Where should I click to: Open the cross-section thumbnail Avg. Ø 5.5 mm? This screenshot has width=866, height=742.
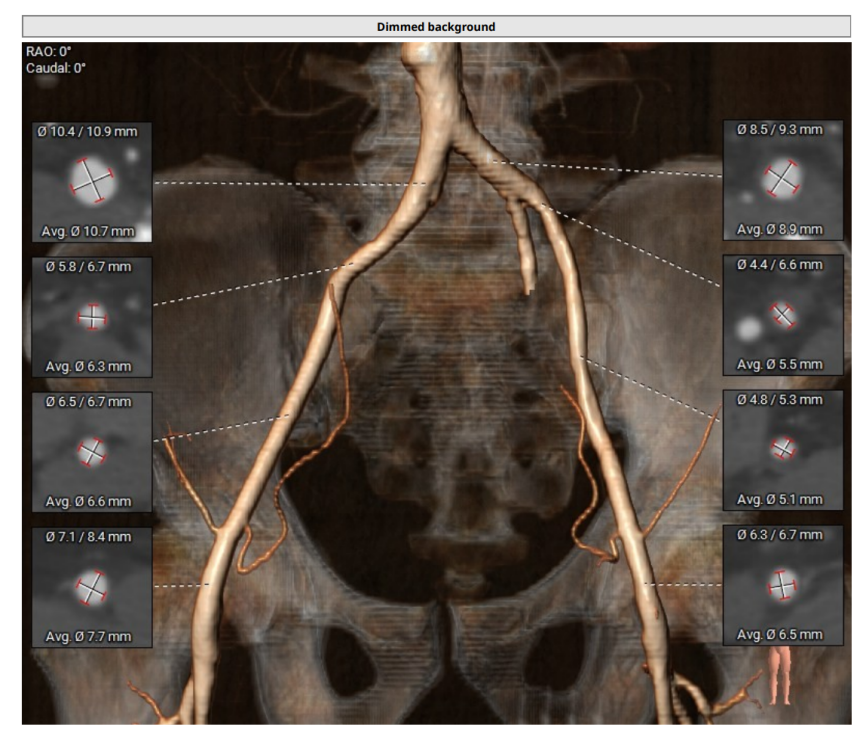coord(783,315)
